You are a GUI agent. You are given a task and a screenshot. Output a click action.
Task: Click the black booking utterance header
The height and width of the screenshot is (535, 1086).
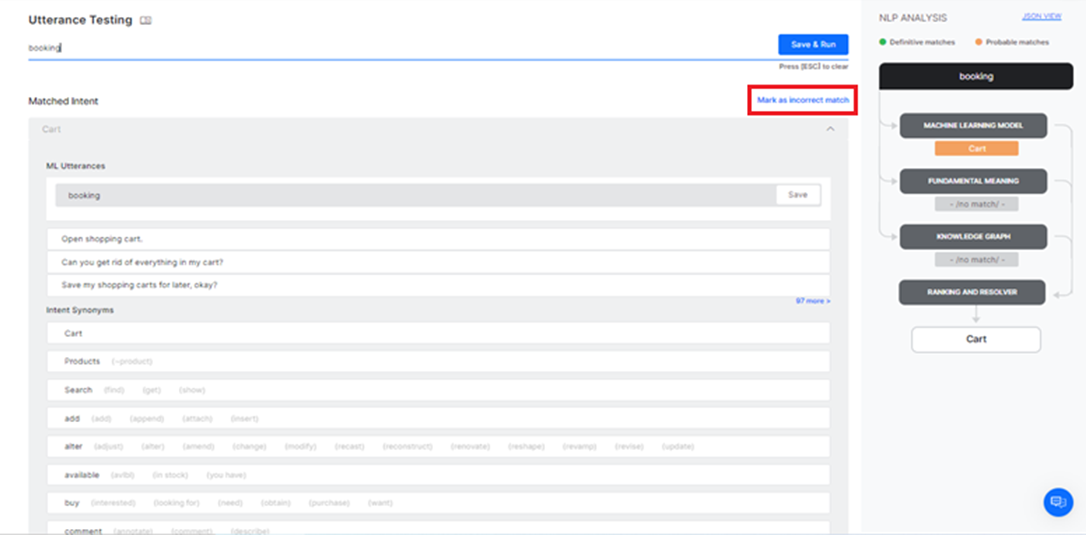pyautogui.click(x=976, y=76)
